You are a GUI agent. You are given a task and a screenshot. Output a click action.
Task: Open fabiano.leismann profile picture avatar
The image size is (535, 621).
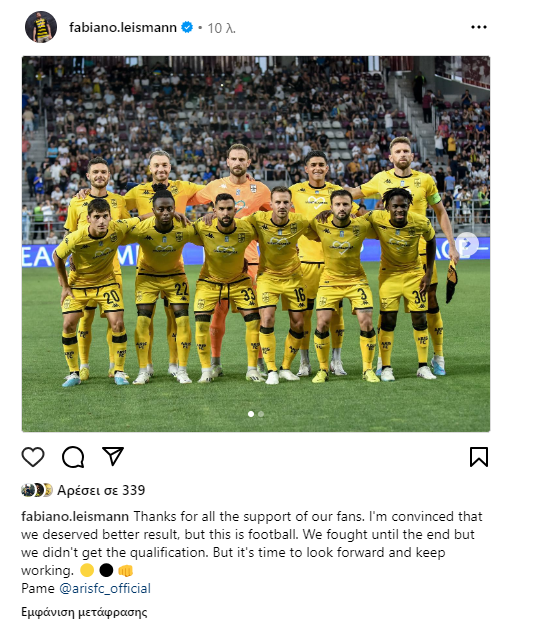point(41,27)
